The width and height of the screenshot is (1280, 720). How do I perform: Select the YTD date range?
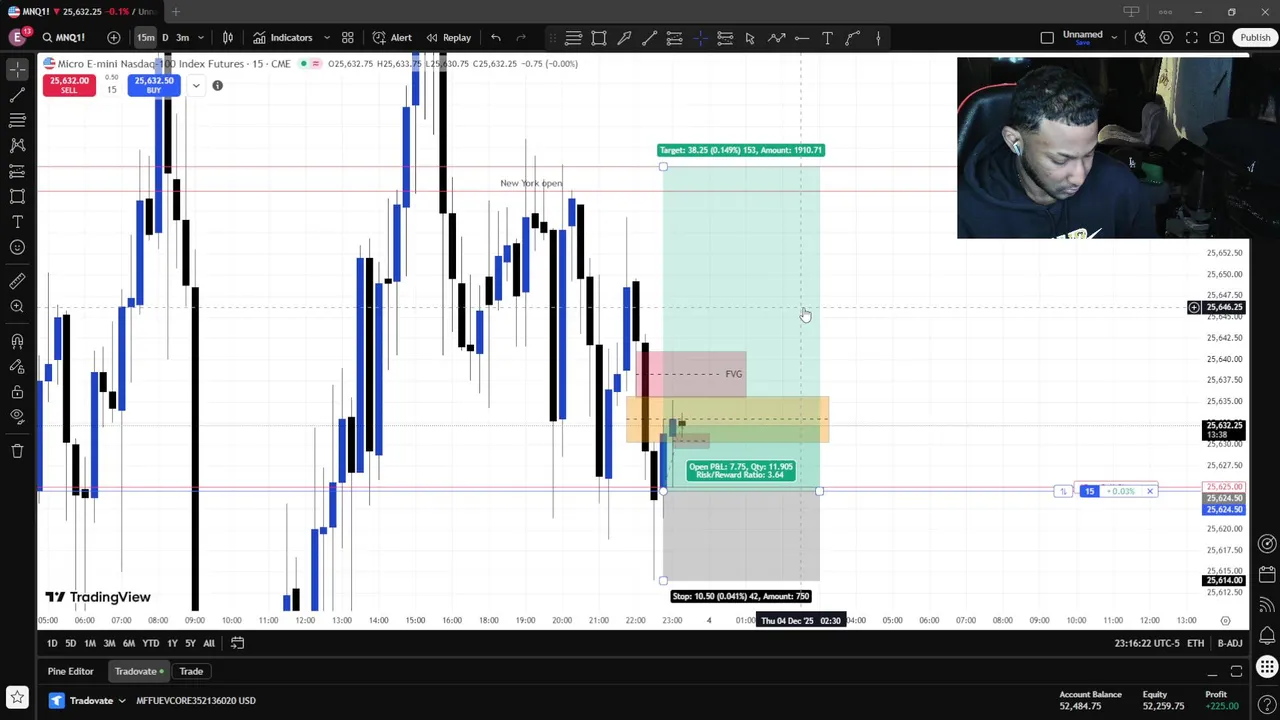[x=150, y=643]
